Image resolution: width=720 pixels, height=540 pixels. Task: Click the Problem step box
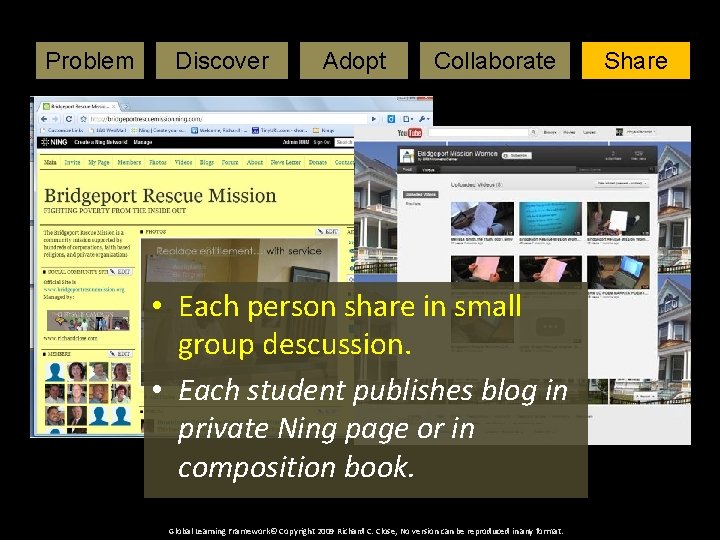pos(90,61)
